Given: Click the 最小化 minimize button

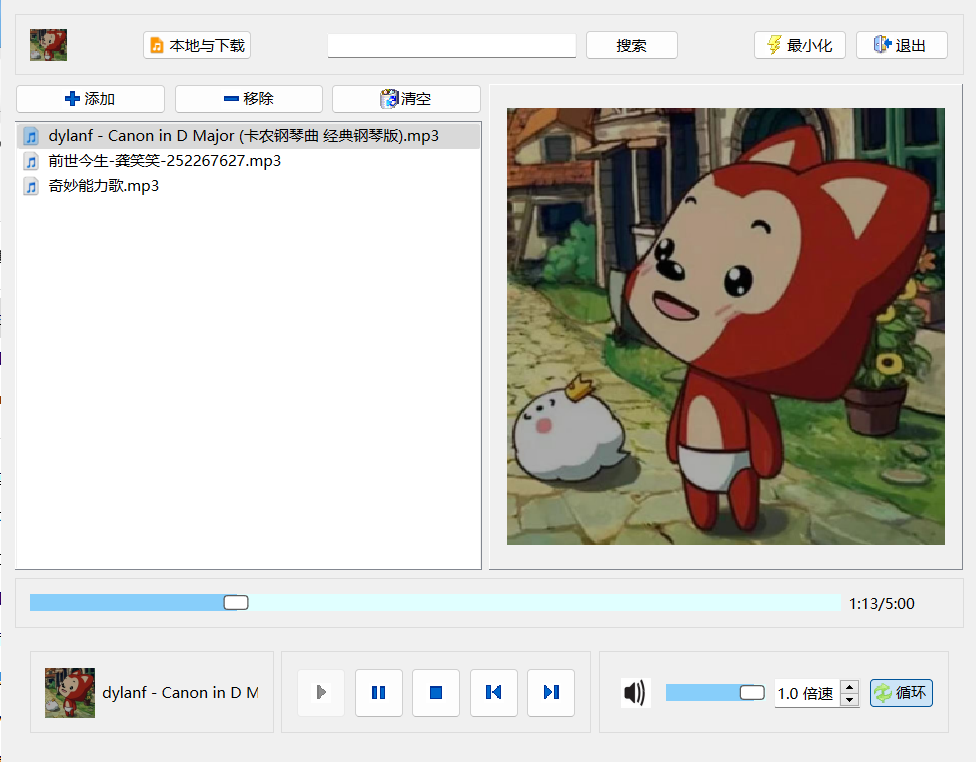Looking at the screenshot, I should click(800, 45).
